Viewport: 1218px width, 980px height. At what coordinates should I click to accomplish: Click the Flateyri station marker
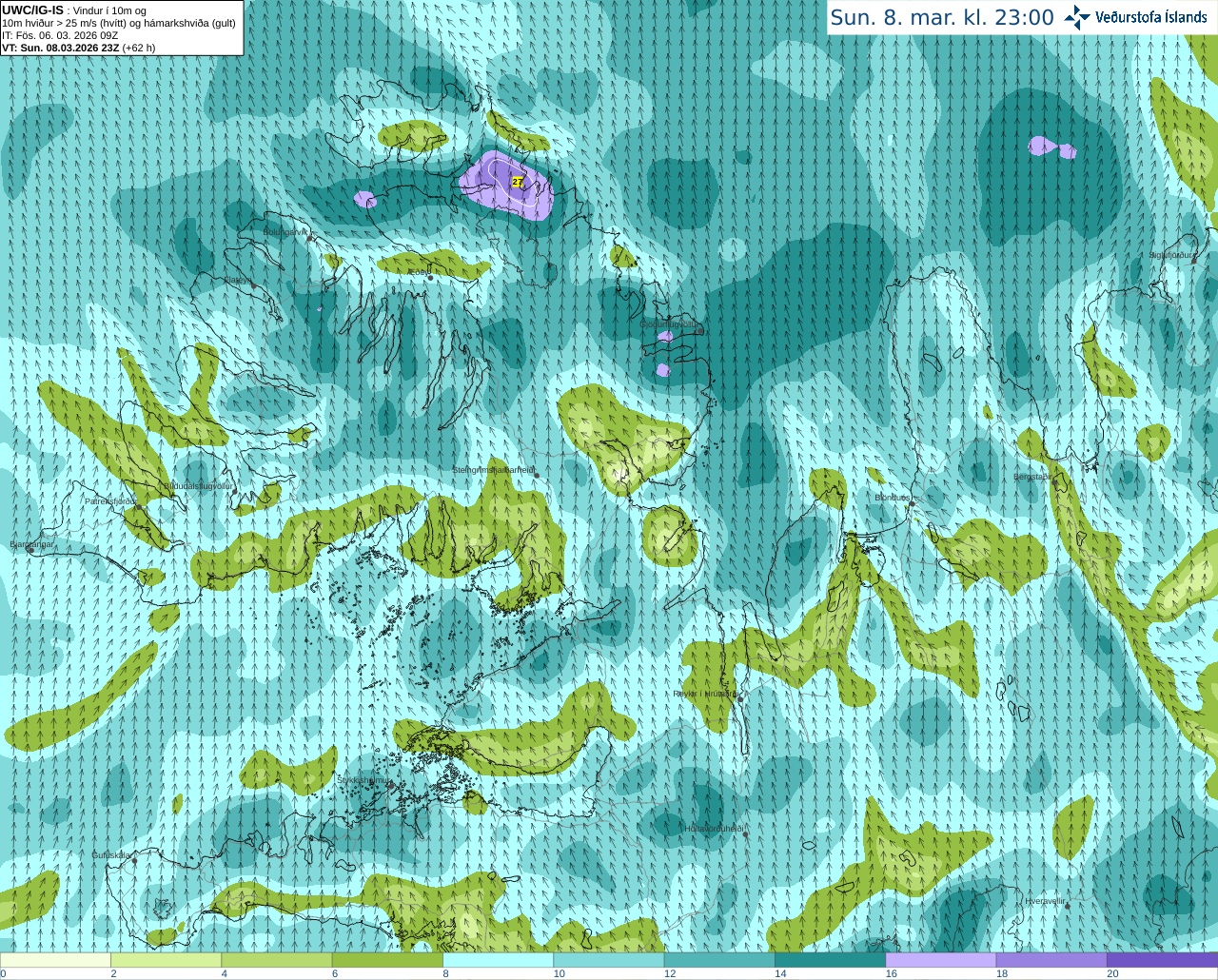pyautogui.click(x=252, y=286)
